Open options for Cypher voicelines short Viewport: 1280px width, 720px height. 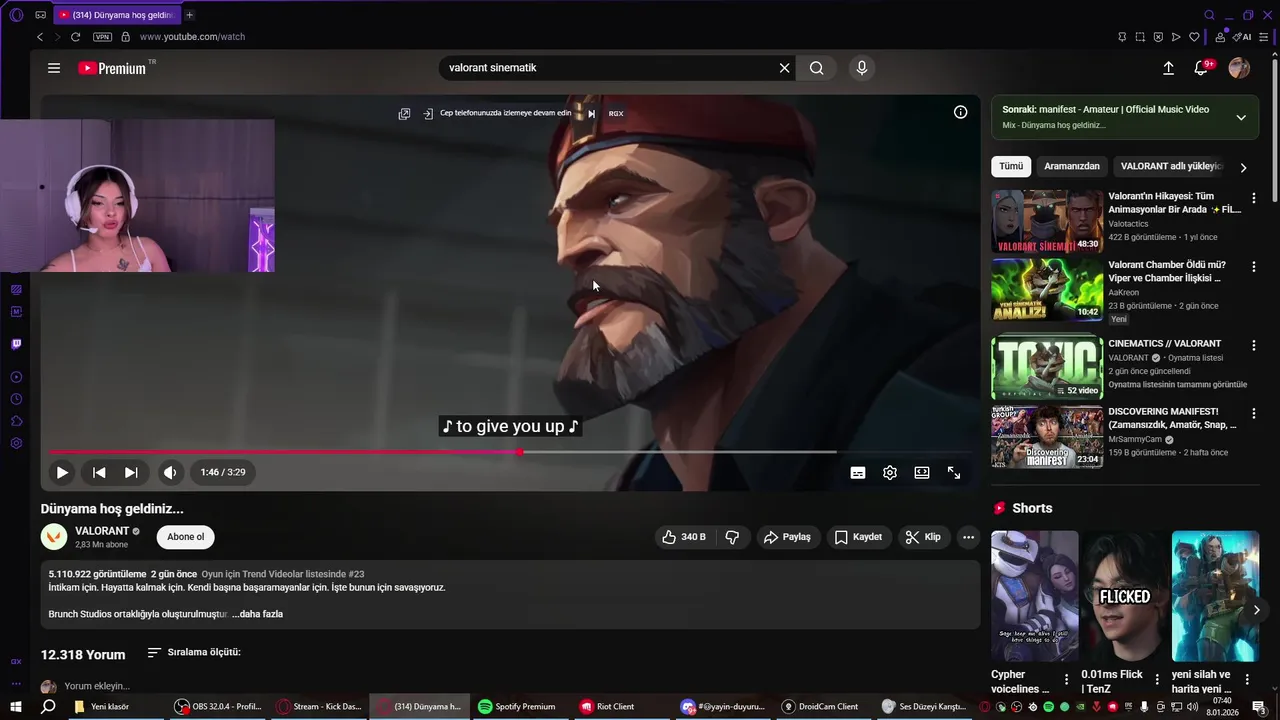[1066, 679]
